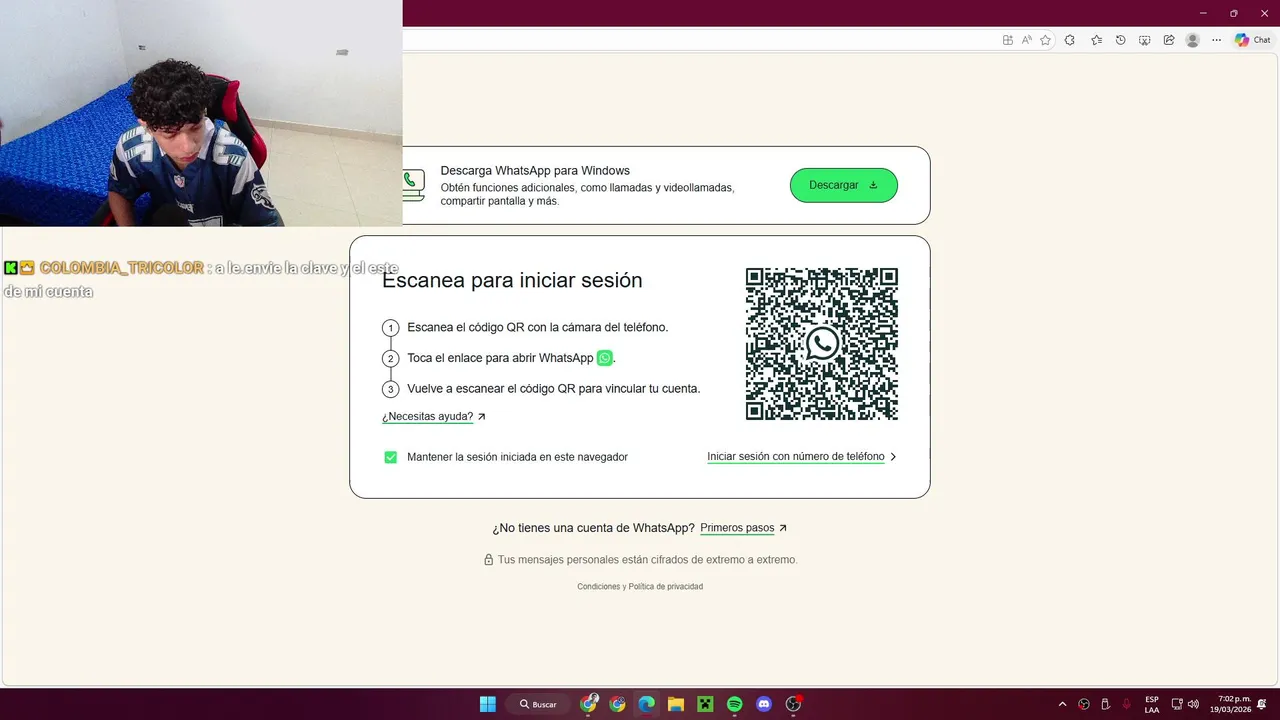Open Spotify from the taskbar
Image resolution: width=1280 pixels, height=720 pixels.
[735, 704]
